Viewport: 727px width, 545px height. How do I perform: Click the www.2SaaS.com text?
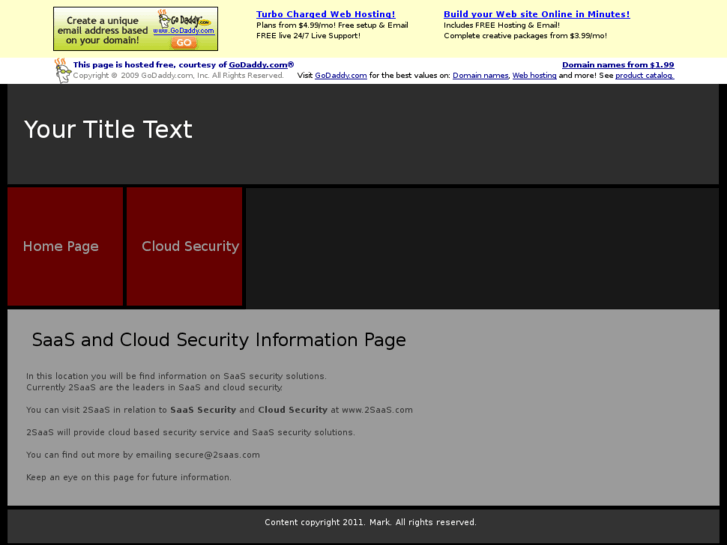(377, 410)
